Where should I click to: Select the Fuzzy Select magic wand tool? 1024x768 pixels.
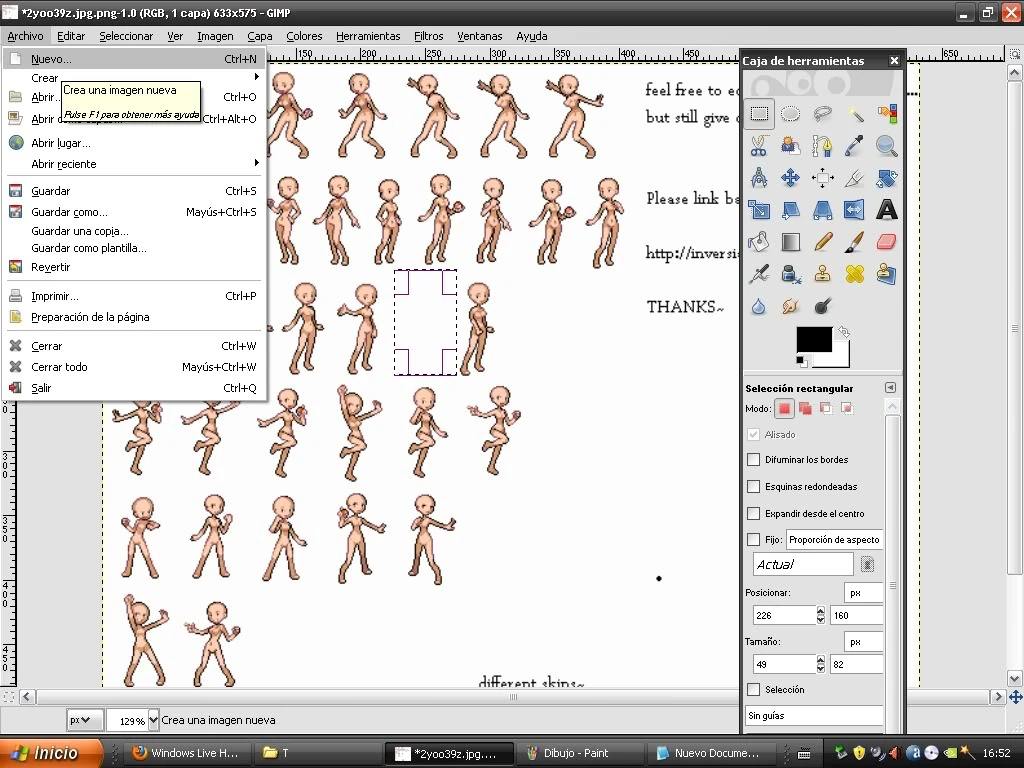855,113
